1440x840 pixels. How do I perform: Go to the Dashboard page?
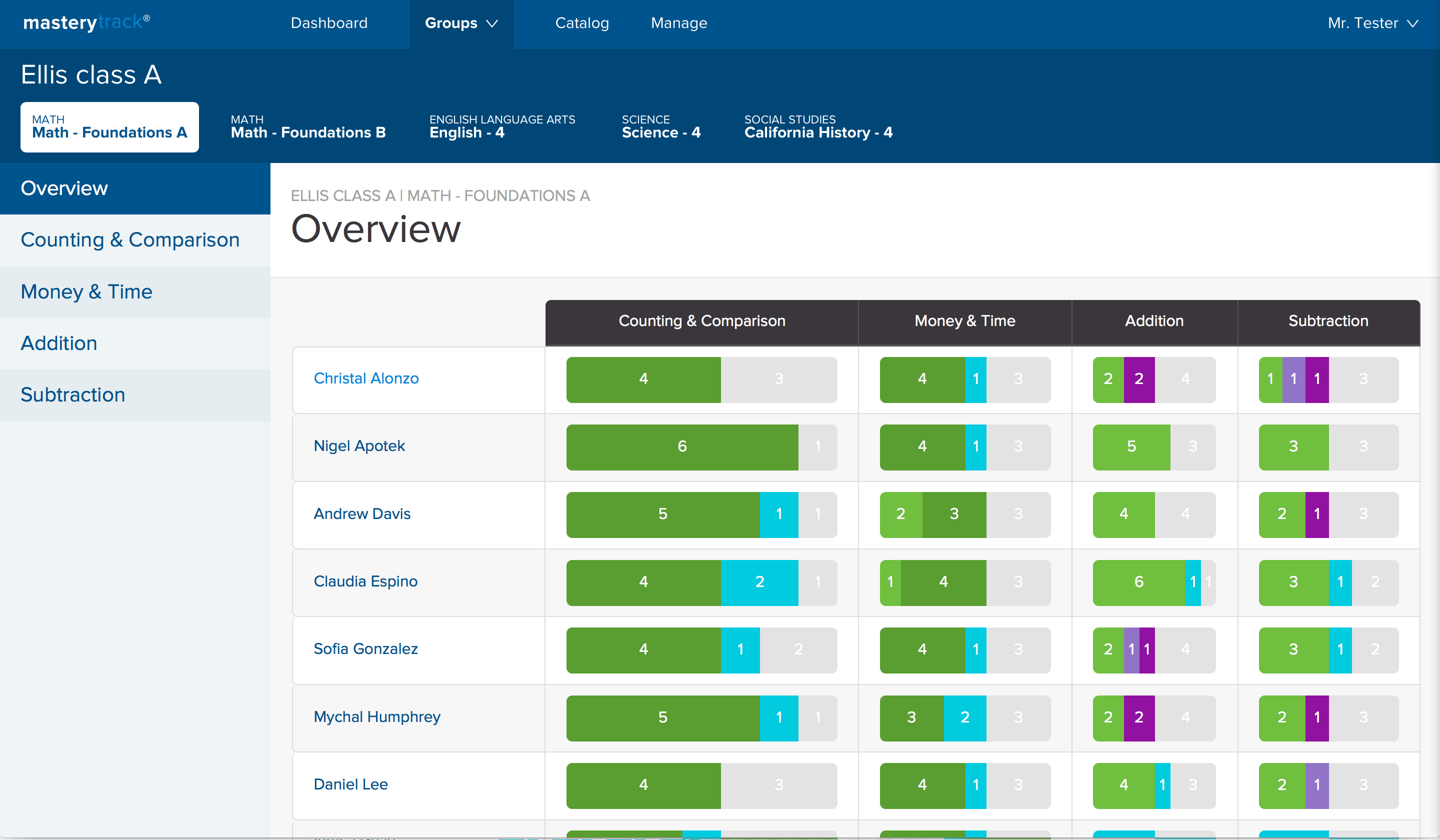[328, 23]
